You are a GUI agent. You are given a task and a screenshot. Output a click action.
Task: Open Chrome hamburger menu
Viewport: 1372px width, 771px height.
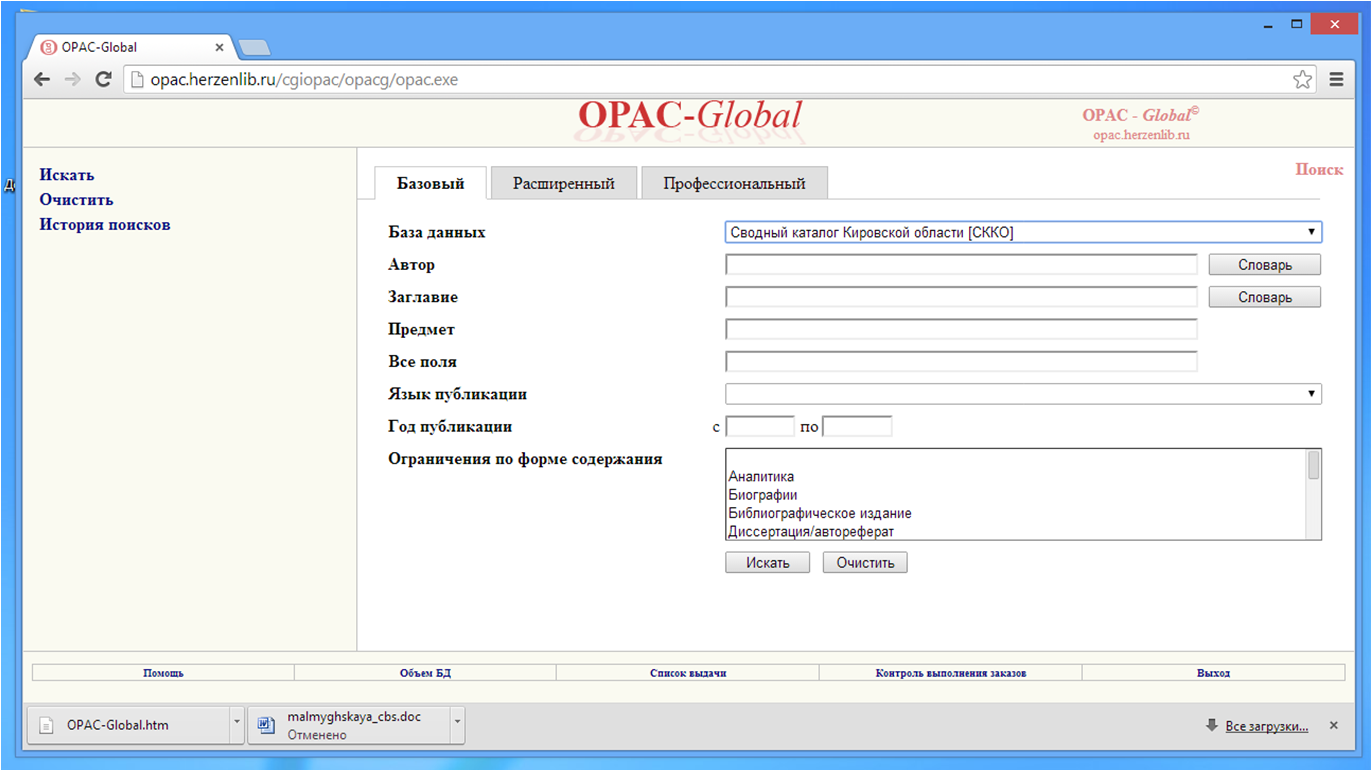click(x=1336, y=80)
